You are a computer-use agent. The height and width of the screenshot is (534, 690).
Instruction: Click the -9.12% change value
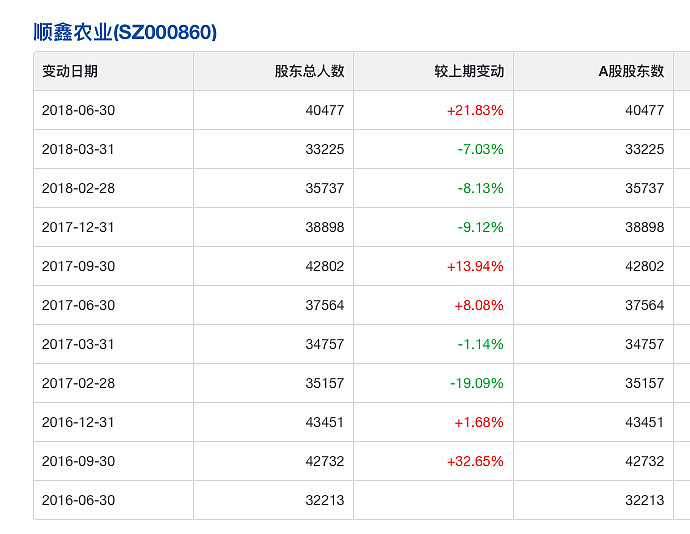(480, 227)
